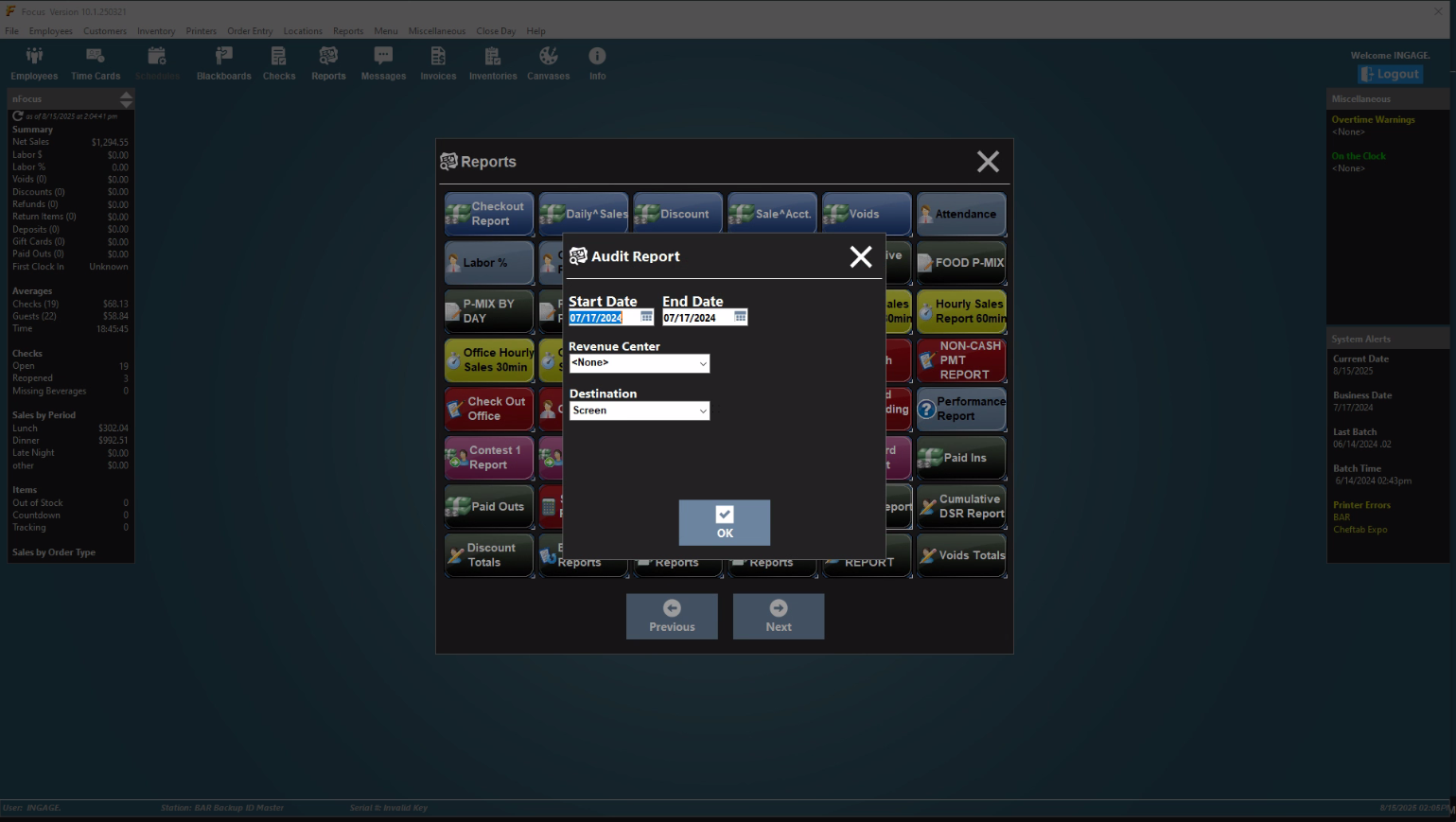Select the Net Sales row in Summary

tap(70, 142)
